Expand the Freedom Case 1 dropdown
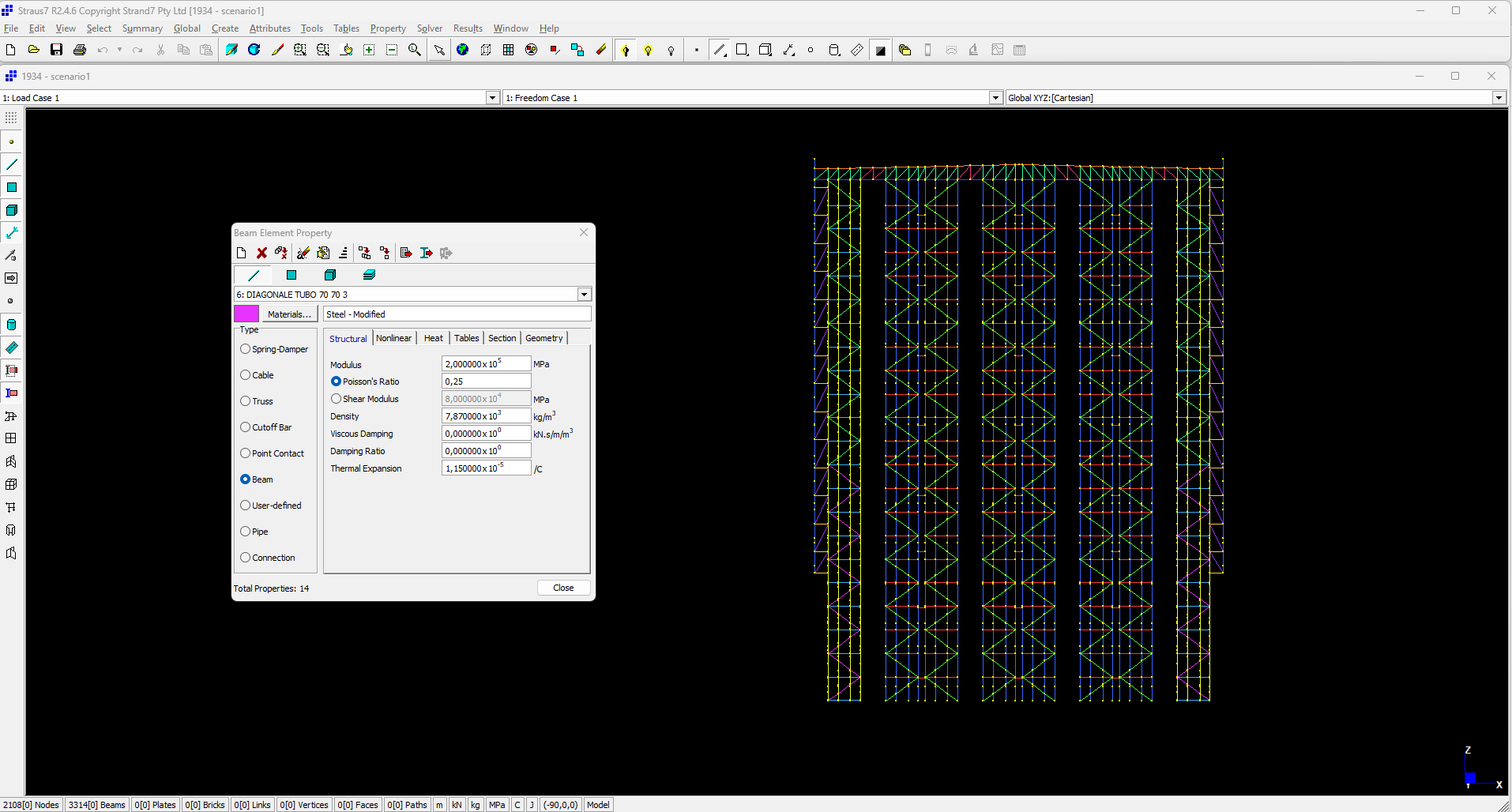1512x812 pixels. coord(995,98)
